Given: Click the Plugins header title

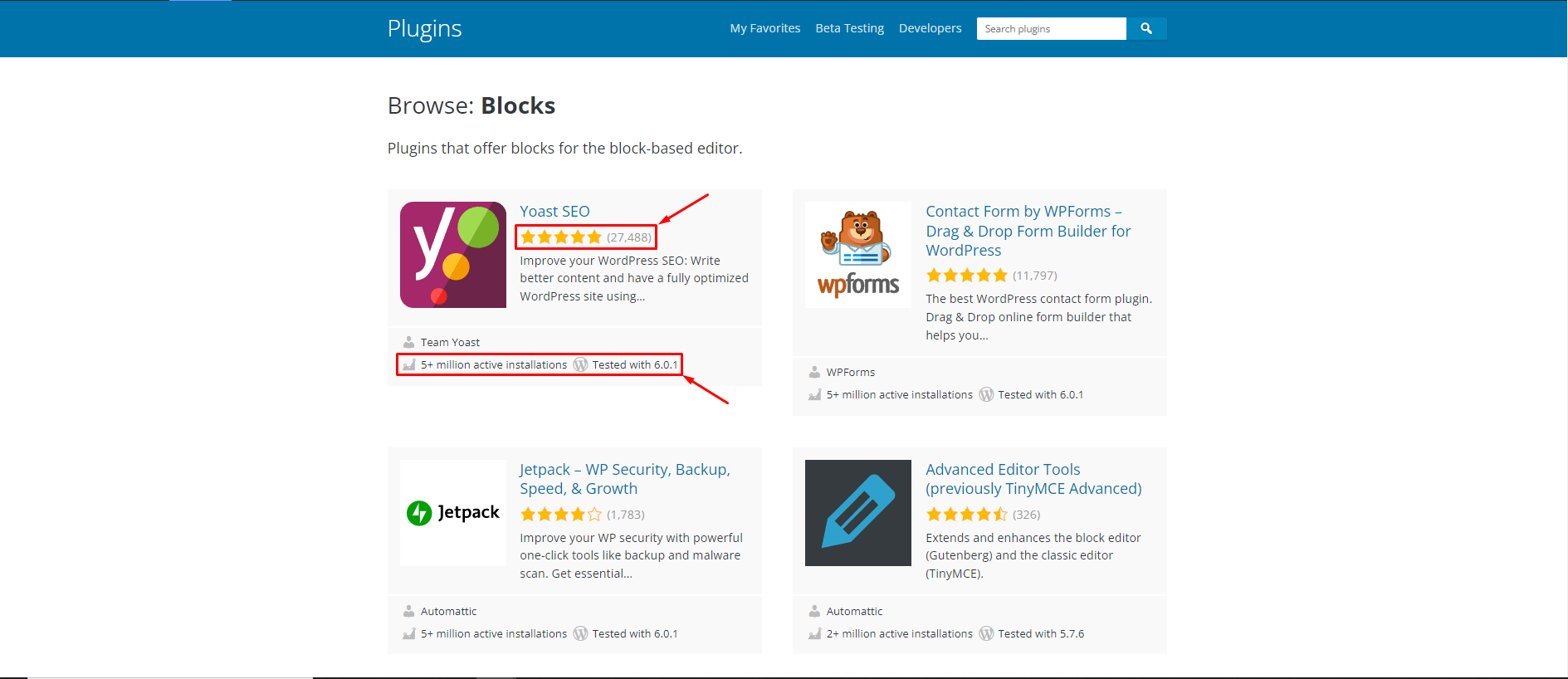Looking at the screenshot, I should (425, 28).
